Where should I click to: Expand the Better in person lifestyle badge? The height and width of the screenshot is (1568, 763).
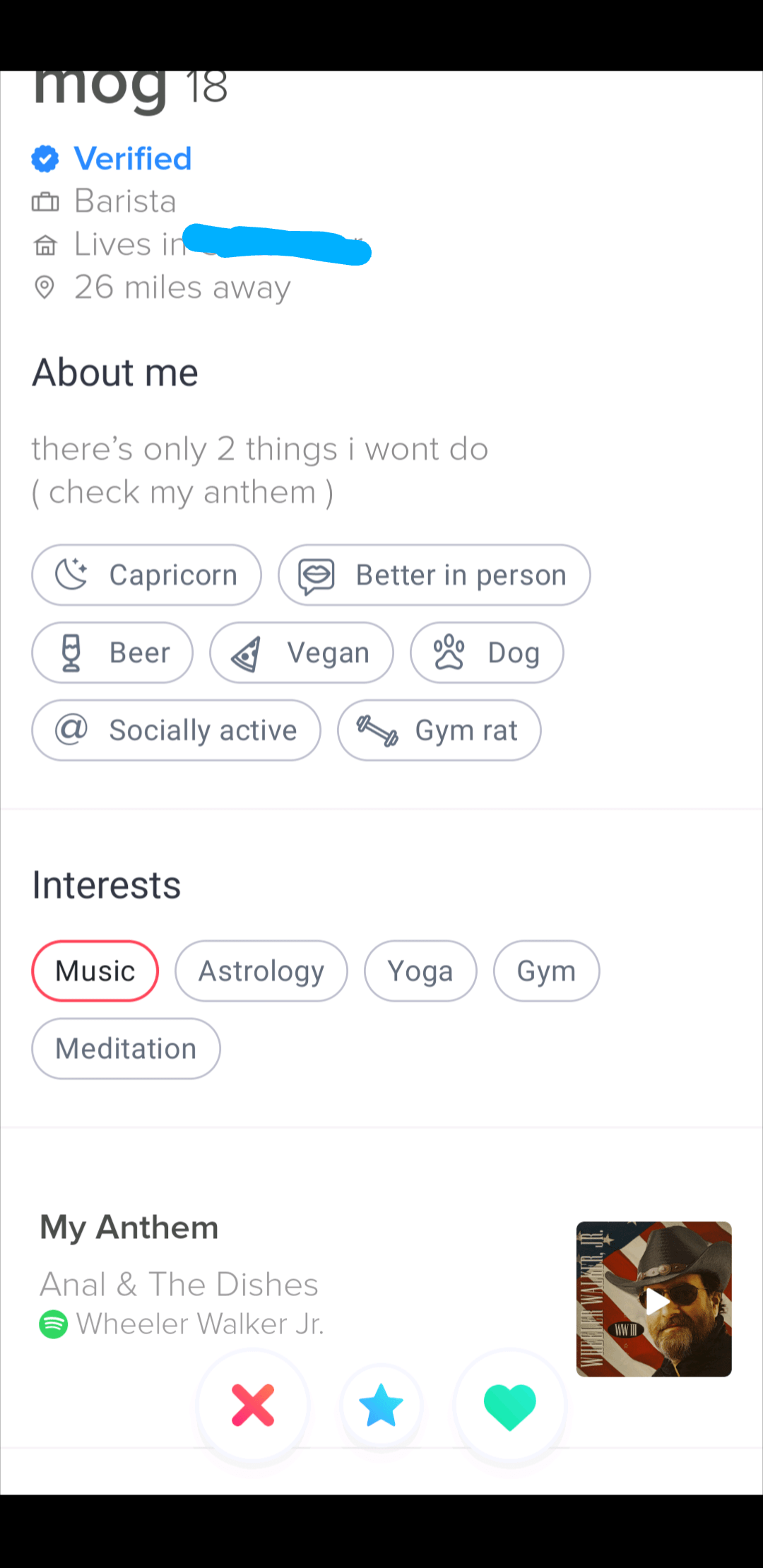[434, 575]
